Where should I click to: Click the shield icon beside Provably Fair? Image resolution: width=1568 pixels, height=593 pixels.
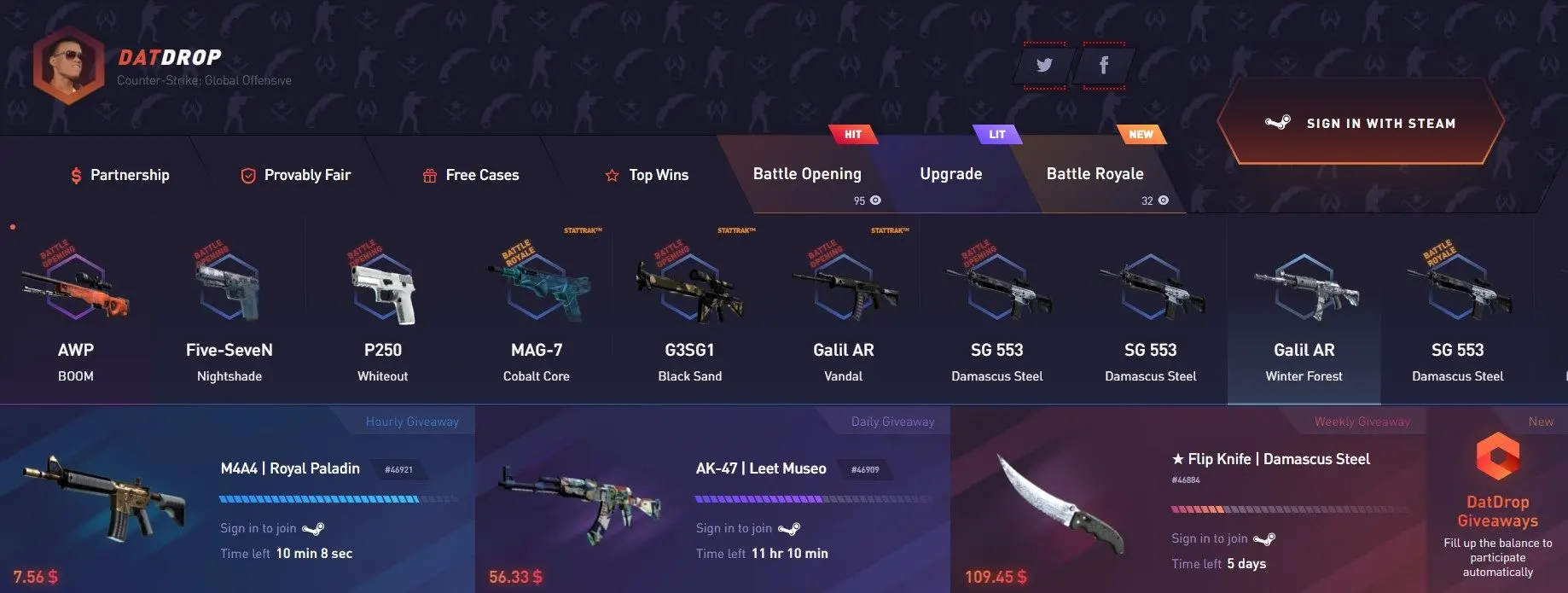(248, 176)
